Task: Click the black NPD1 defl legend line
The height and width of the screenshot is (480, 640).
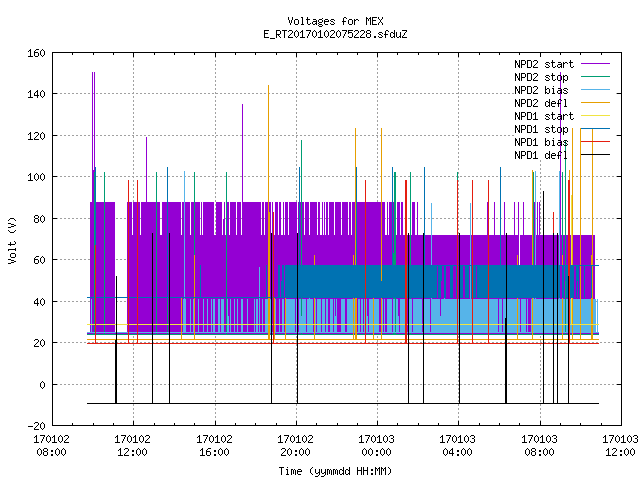Action: pyautogui.click(x=595, y=155)
